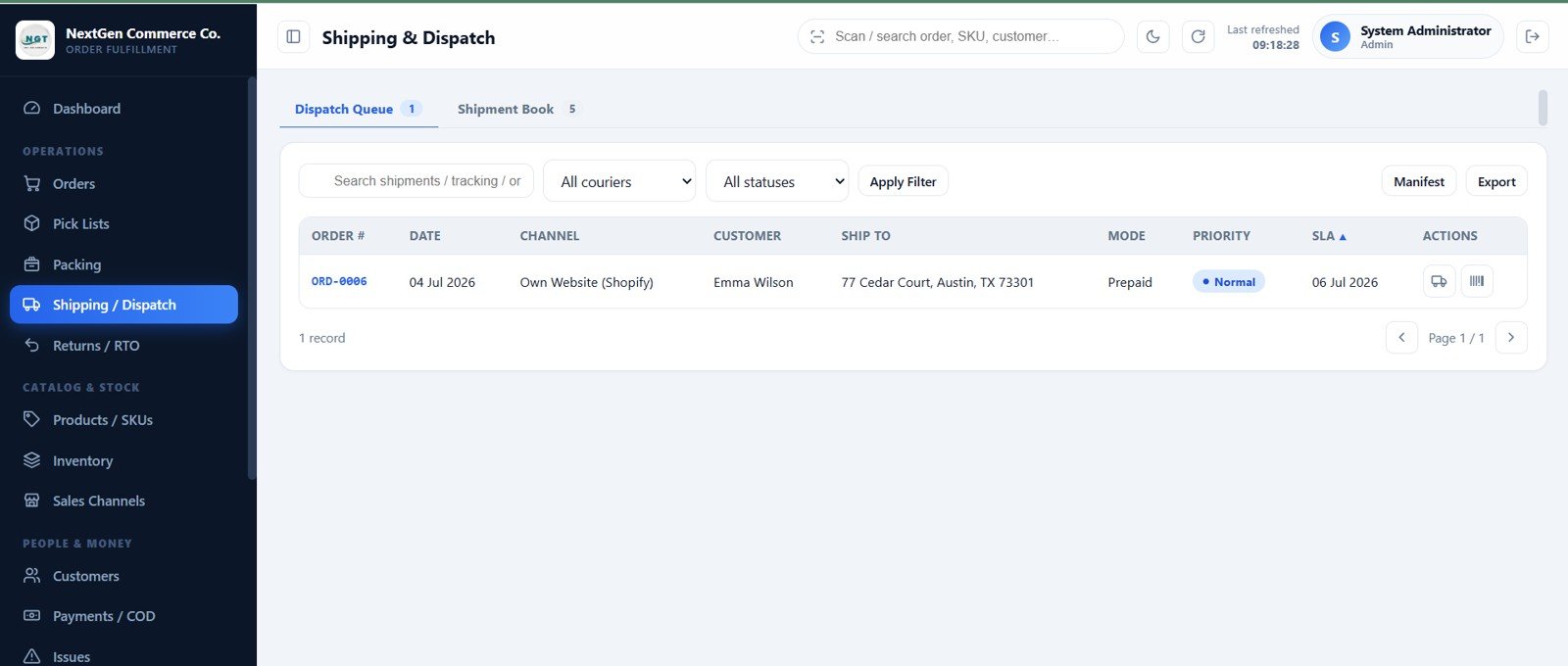Click the Issues warning triangle icon
This screenshot has width=1568, height=666.
(32, 656)
